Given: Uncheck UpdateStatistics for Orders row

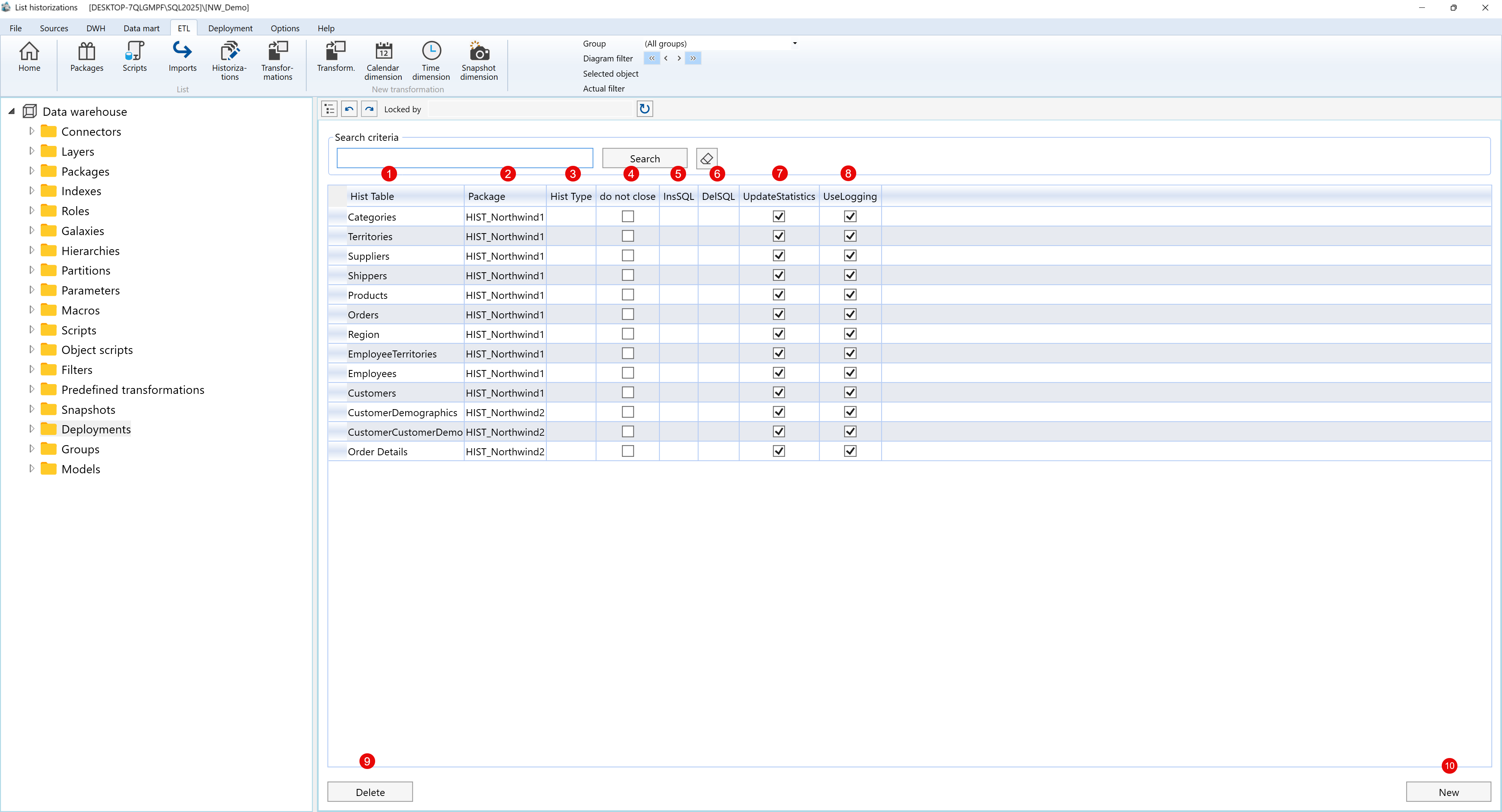Looking at the screenshot, I should click(778, 315).
